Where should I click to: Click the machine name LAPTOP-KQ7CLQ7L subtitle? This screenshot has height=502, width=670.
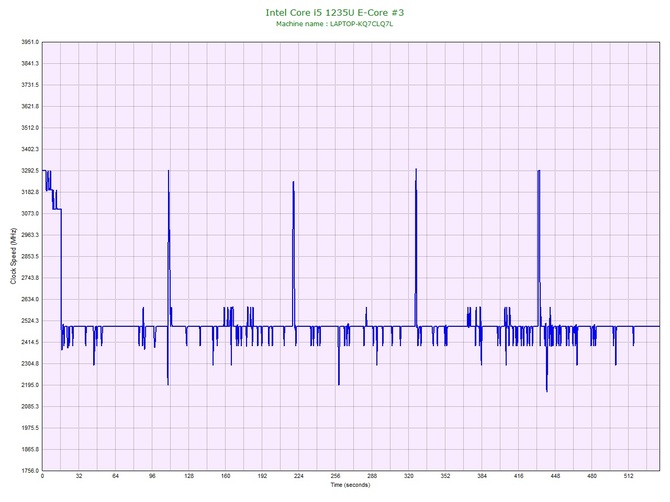coord(334,24)
